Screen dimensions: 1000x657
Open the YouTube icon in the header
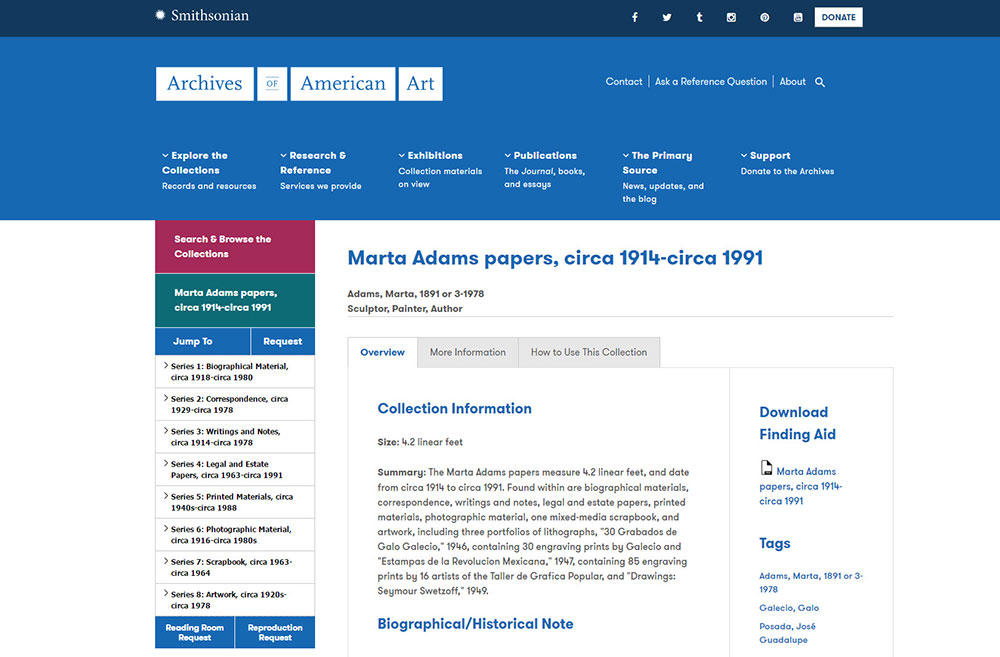tap(798, 17)
